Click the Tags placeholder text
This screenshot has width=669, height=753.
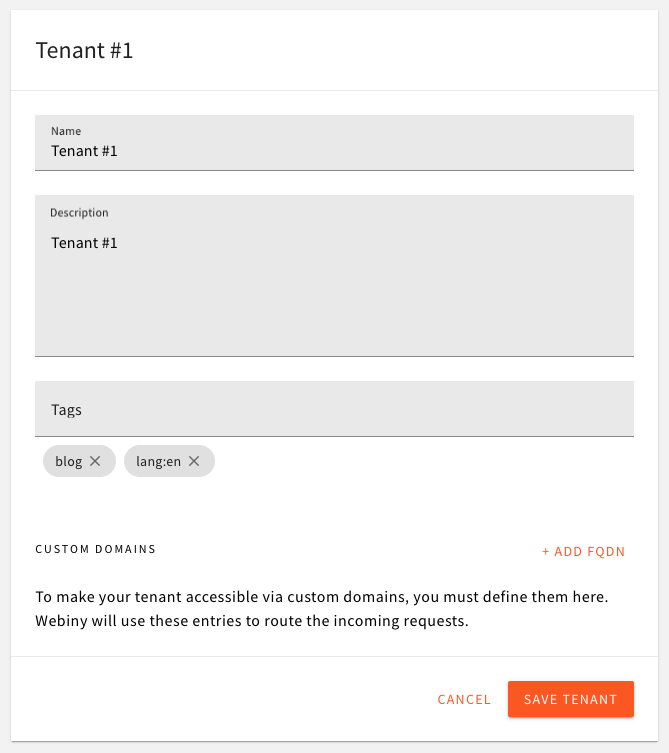click(66, 410)
